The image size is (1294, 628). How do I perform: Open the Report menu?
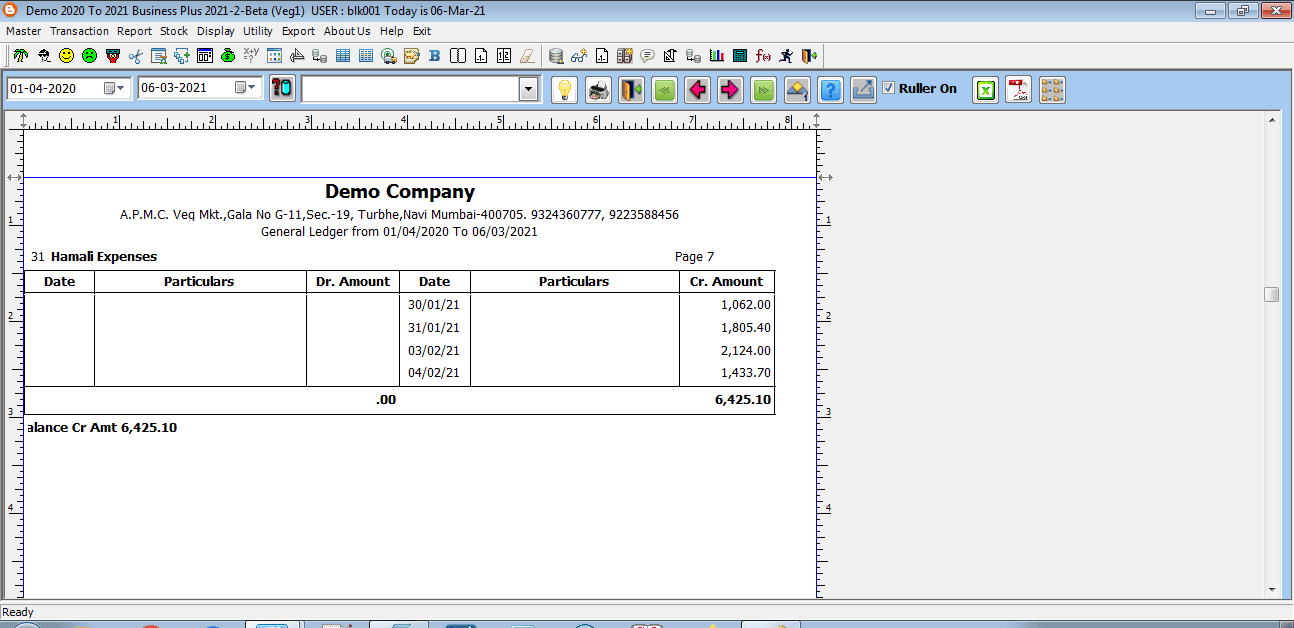click(134, 31)
